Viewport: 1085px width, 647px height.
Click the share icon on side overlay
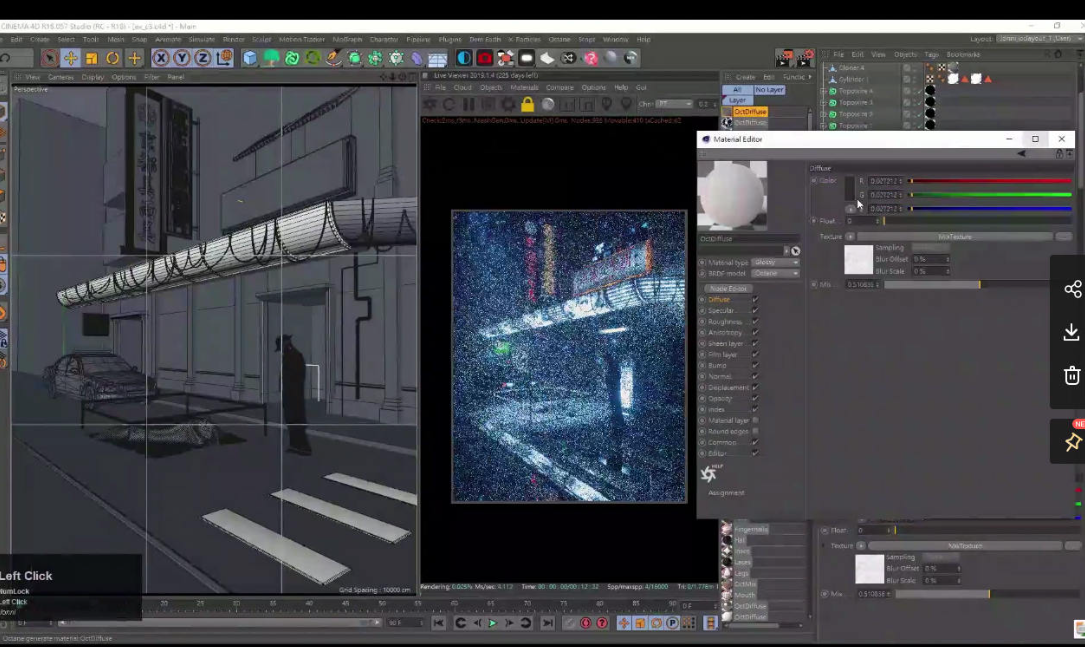pyautogui.click(x=1072, y=289)
